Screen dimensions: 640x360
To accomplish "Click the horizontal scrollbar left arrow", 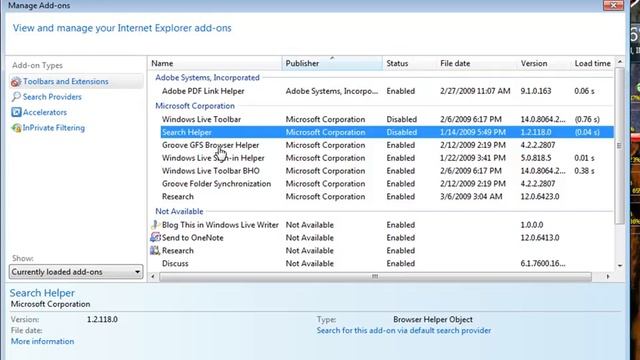I will pyautogui.click(x=153, y=277).
